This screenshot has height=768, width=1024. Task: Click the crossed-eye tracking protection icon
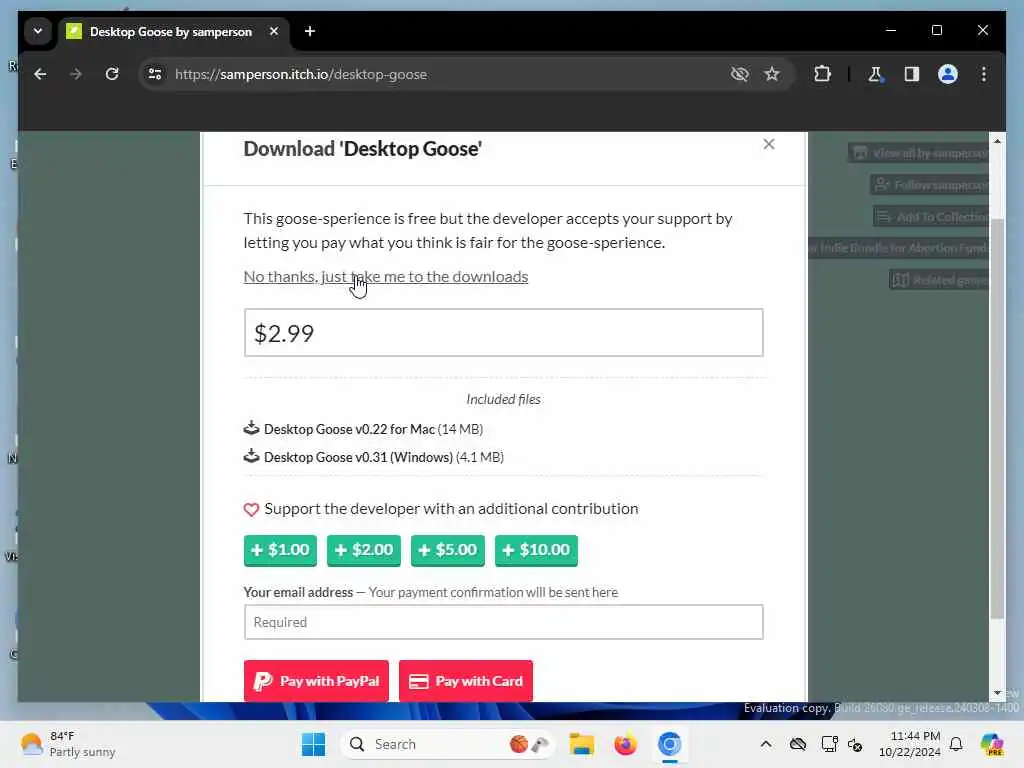[739, 74]
